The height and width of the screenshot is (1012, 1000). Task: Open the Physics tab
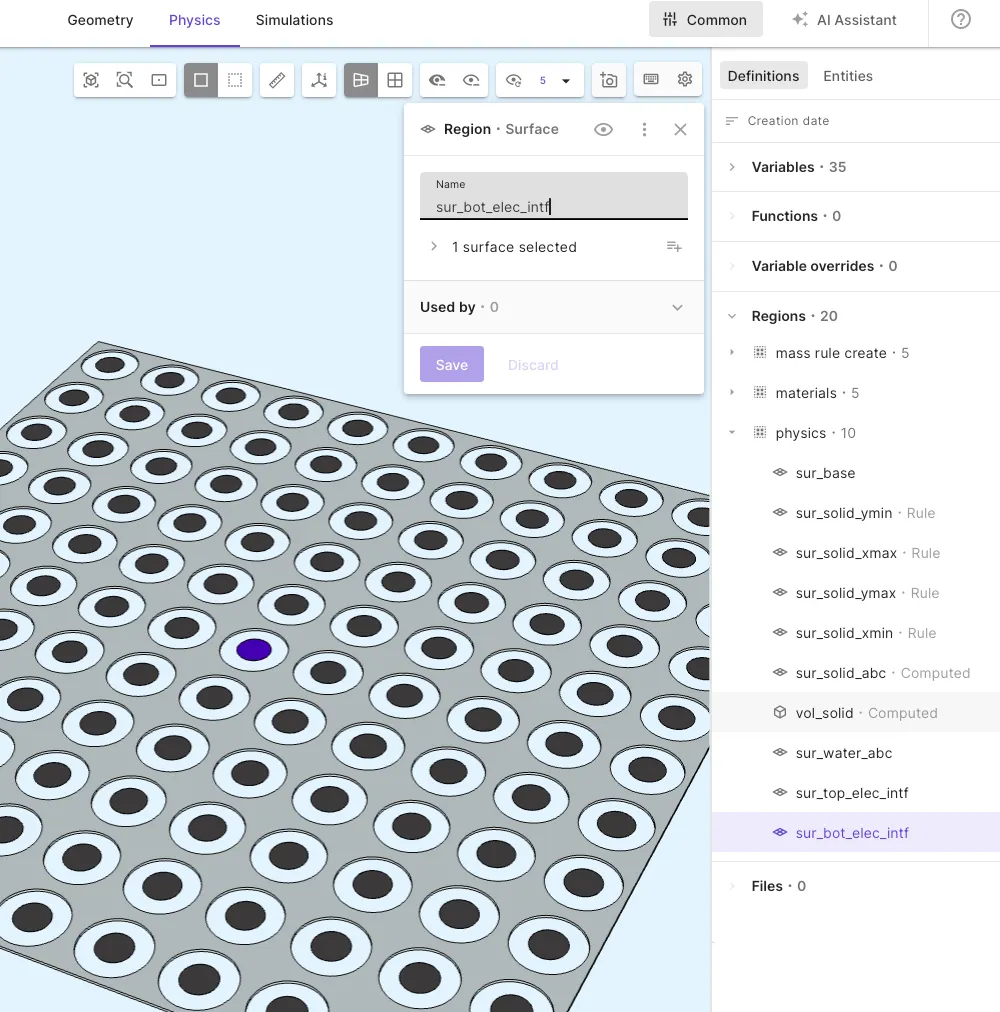194,20
